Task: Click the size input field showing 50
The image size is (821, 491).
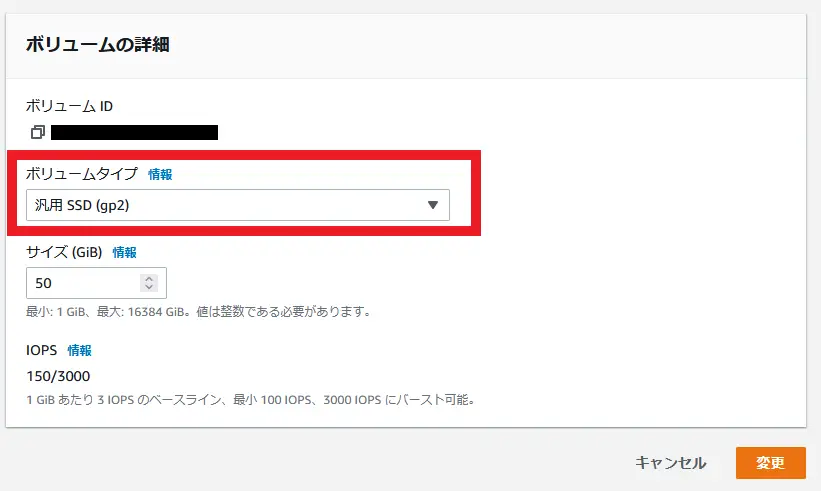Action: click(96, 283)
